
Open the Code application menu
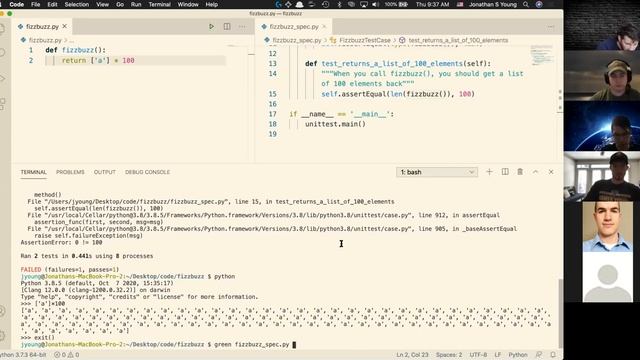click(x=16, y=4)
